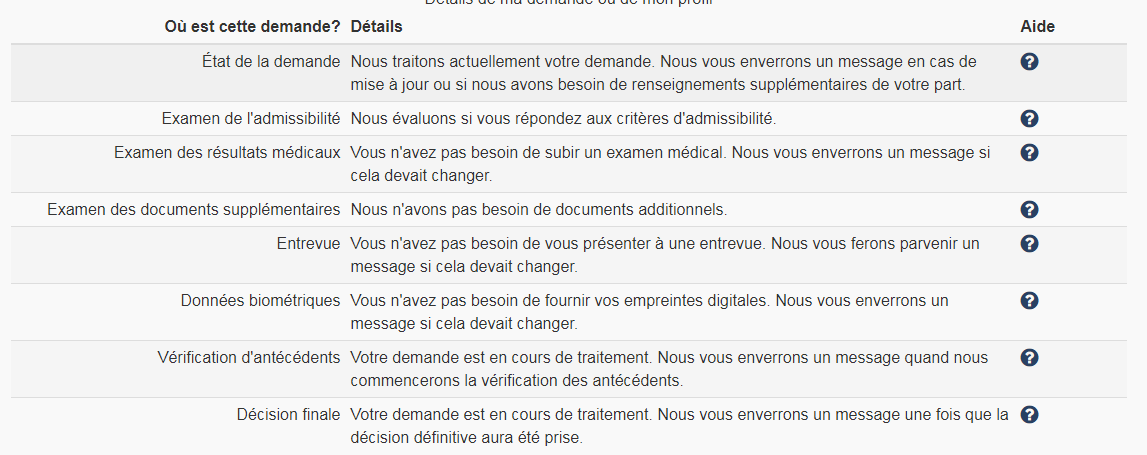This screenshot has height=455, width=1147.
Task: Click the "Où est cette demande?" column header
Action: point(252,26)
